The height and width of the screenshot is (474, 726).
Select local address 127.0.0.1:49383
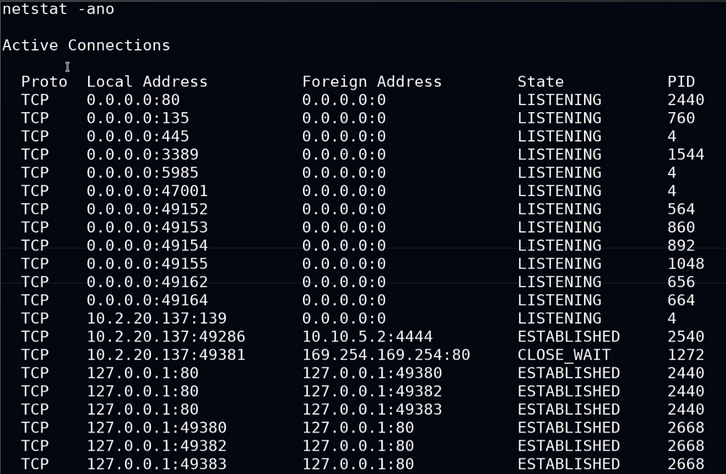tap(156, 464)
